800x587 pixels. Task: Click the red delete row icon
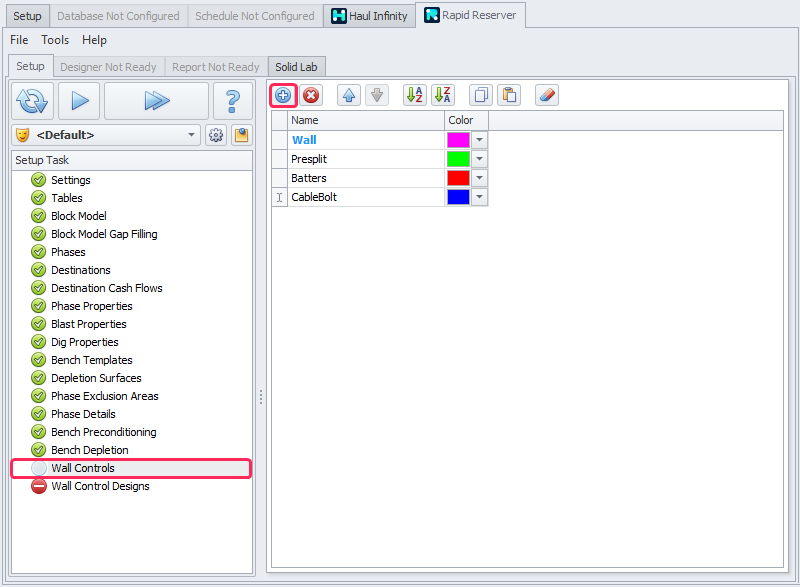coord(311,95)
